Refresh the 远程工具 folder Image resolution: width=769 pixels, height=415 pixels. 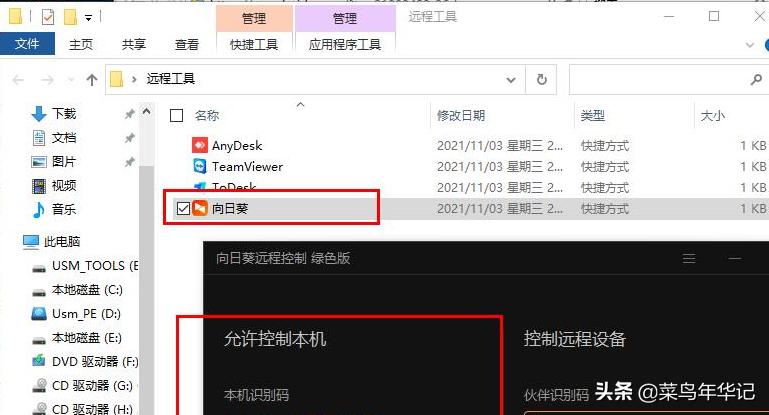541,79
